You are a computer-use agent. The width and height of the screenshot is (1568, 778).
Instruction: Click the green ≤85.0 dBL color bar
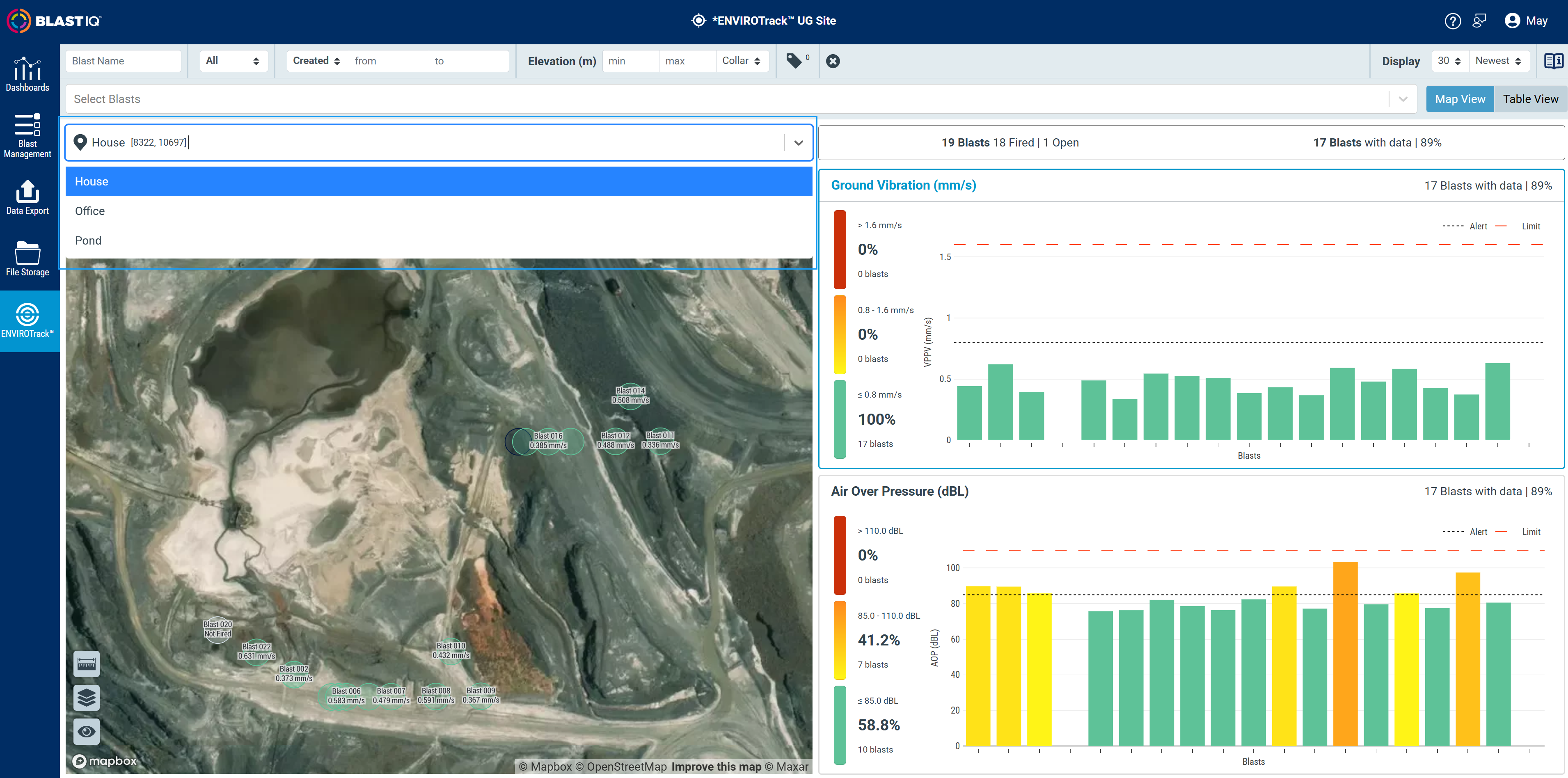click(x=840, y=725)
